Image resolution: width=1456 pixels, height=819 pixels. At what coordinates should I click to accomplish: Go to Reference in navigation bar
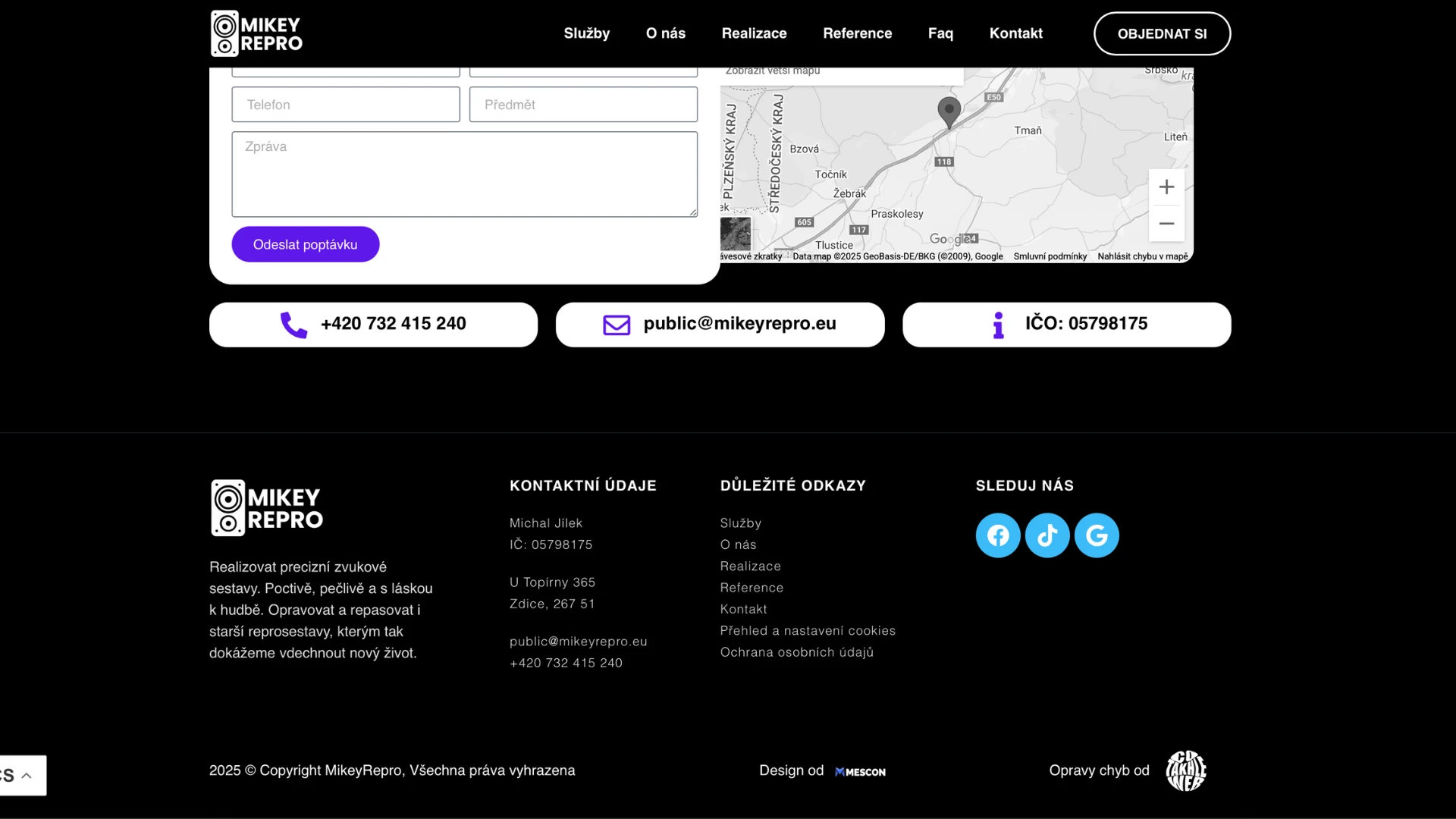(x=857, y=33)
